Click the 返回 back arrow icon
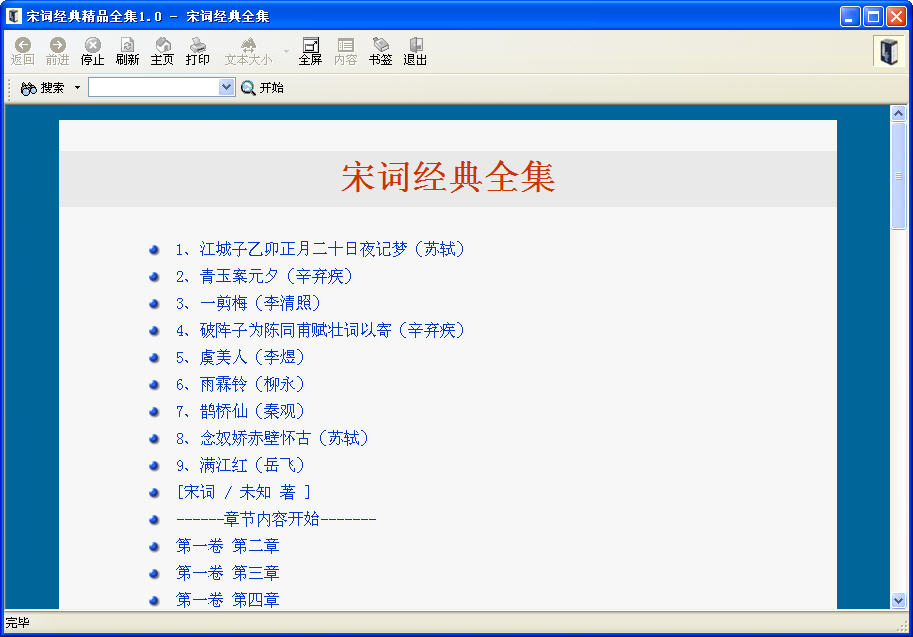 [x=23, y=45]
